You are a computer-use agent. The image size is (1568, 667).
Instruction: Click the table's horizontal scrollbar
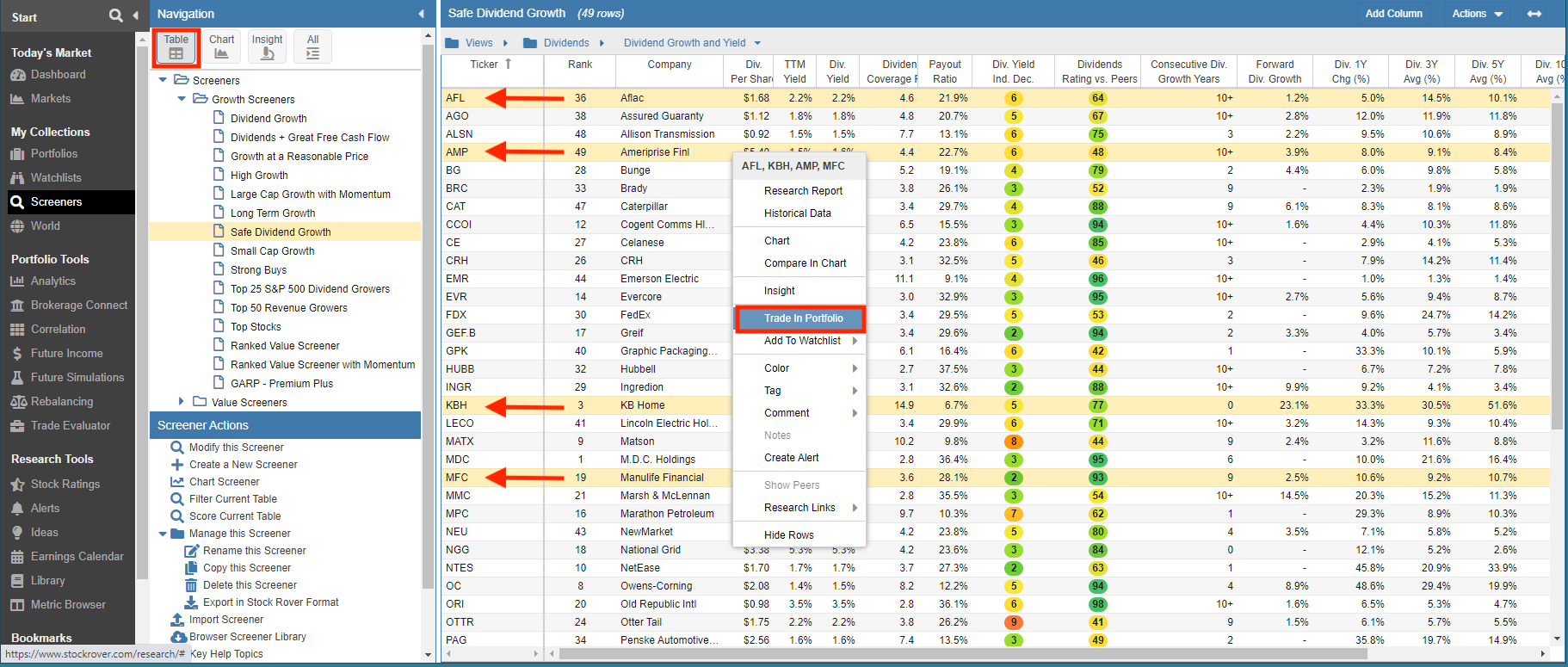pyautogui.click(x=963, y=654)
